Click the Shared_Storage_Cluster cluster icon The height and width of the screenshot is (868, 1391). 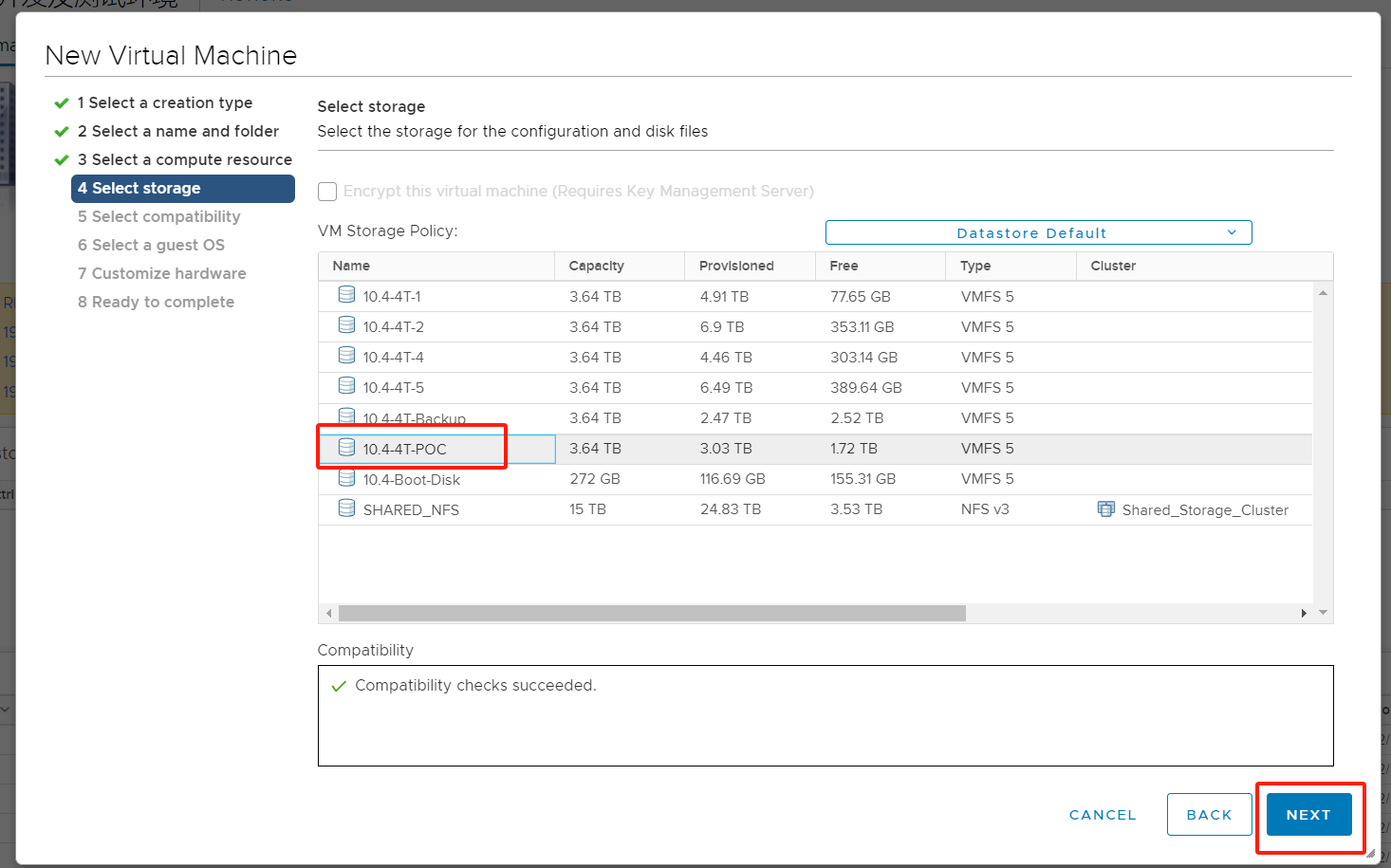point(1106,509)
